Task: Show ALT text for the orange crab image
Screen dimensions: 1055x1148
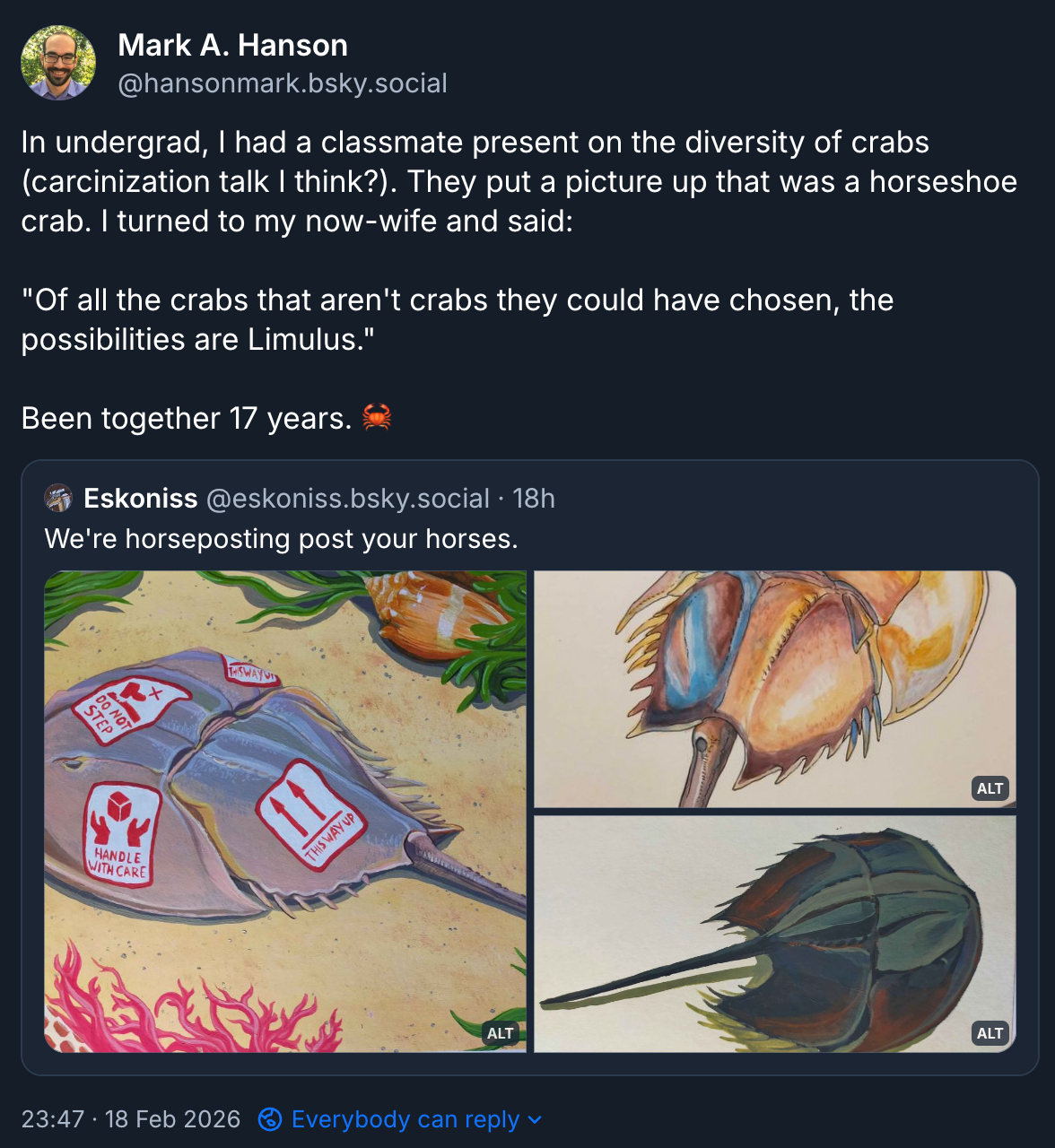Action: point(990,788)
